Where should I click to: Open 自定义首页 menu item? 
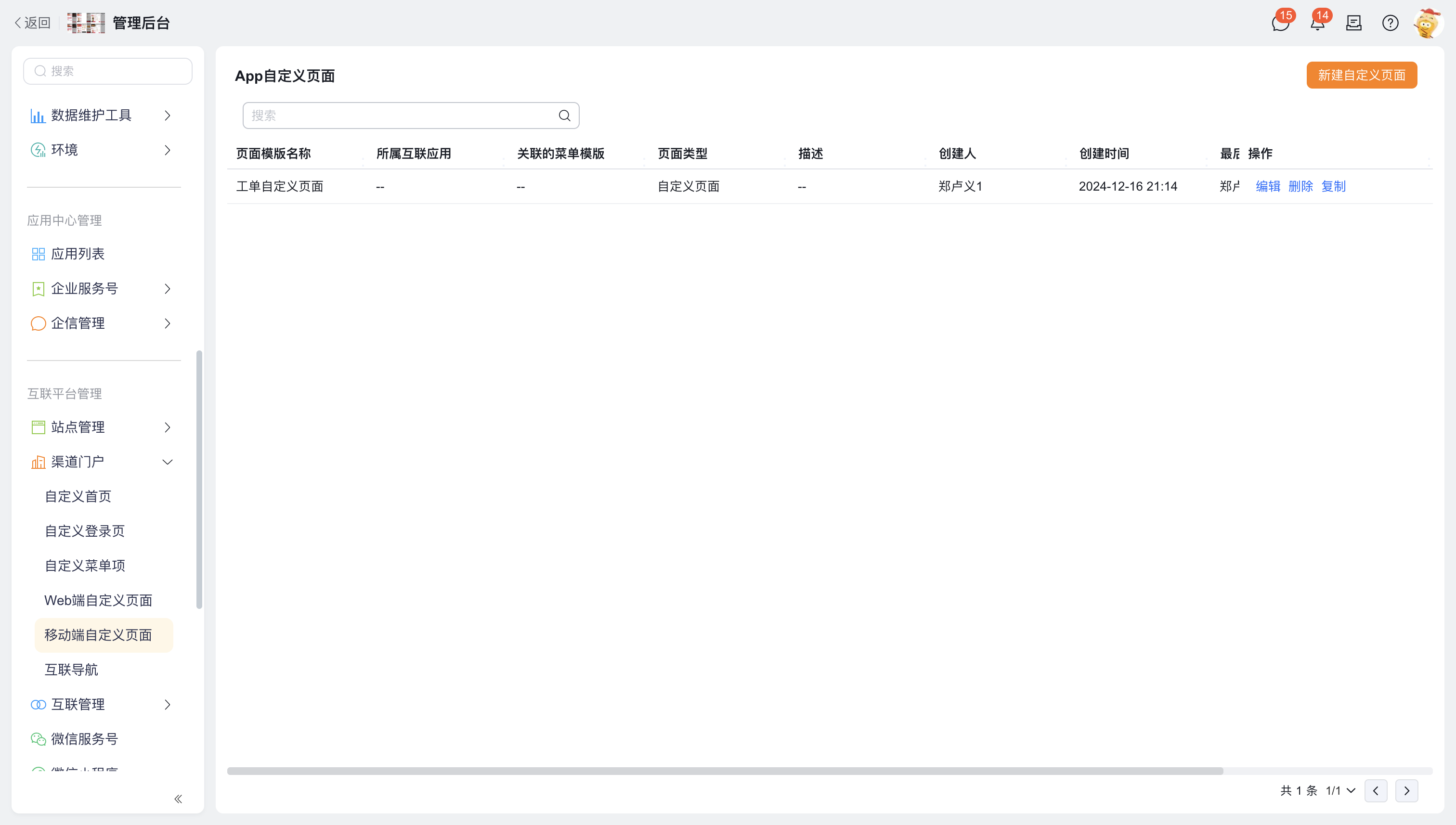[x=78, y=497]
